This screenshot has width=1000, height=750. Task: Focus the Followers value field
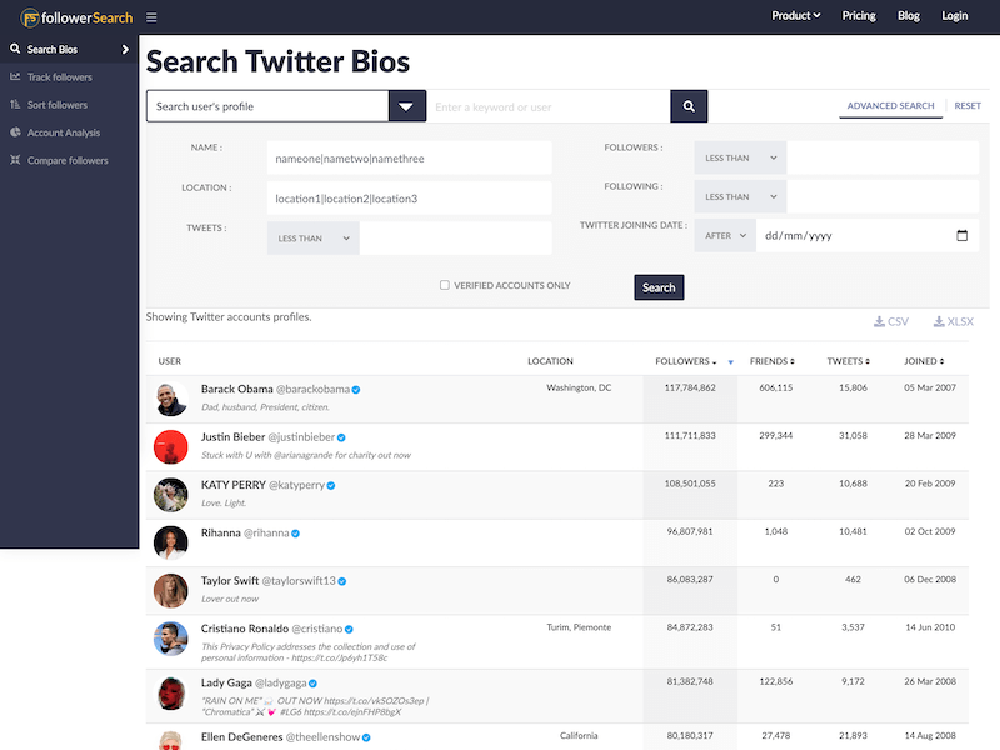883,158
